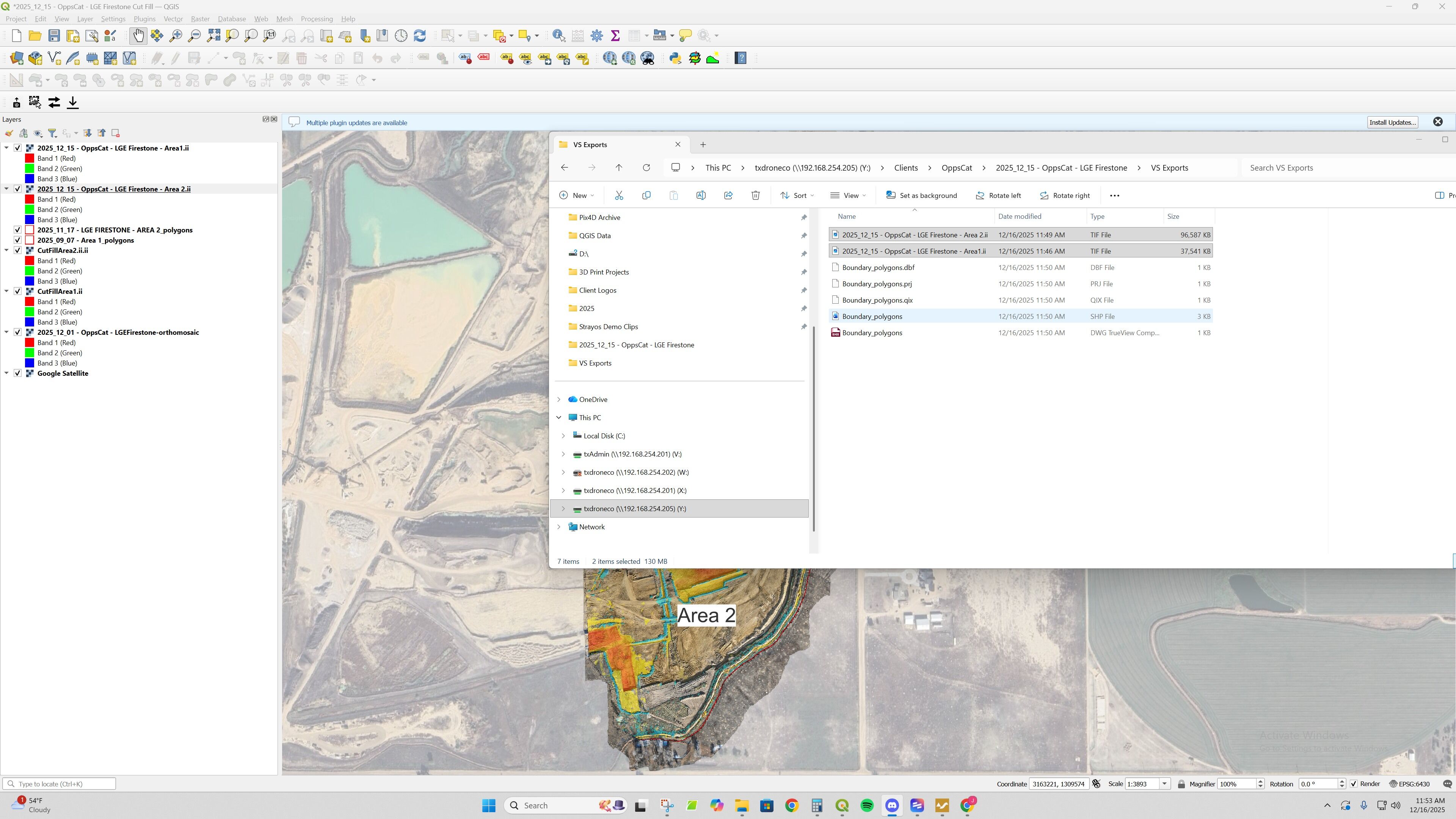This screenshot has height=819, width=1456.
Task: Click Rotate left in File Explorer
Action: (x=998, y=196)
